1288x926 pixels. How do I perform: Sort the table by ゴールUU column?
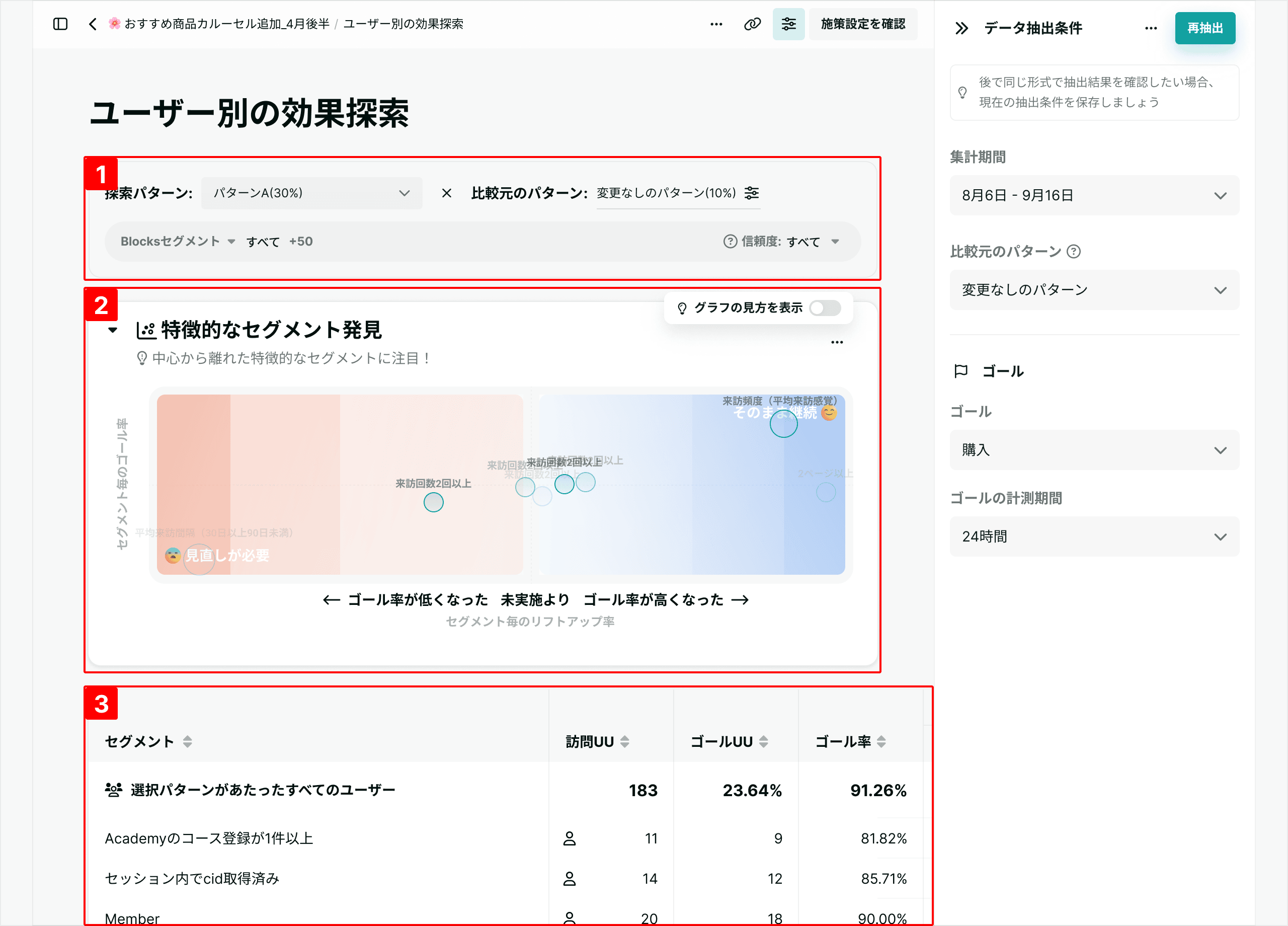(x=763, y=741)
